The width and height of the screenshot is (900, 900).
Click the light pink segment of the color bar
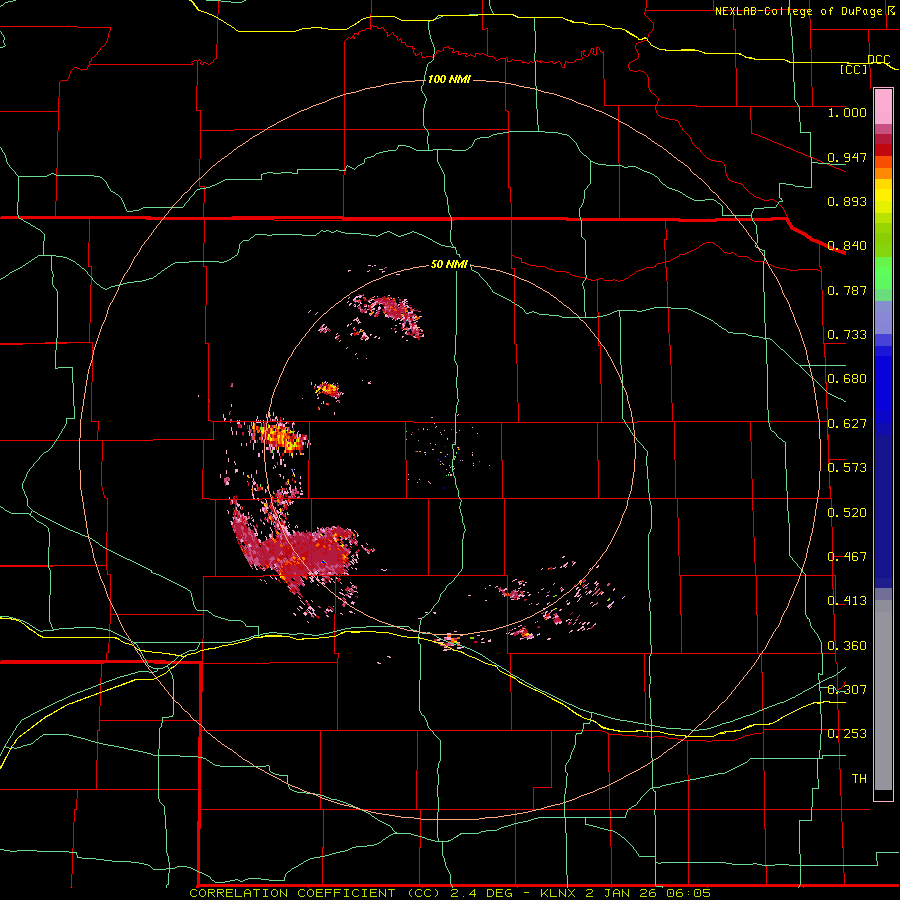[883, 106]
